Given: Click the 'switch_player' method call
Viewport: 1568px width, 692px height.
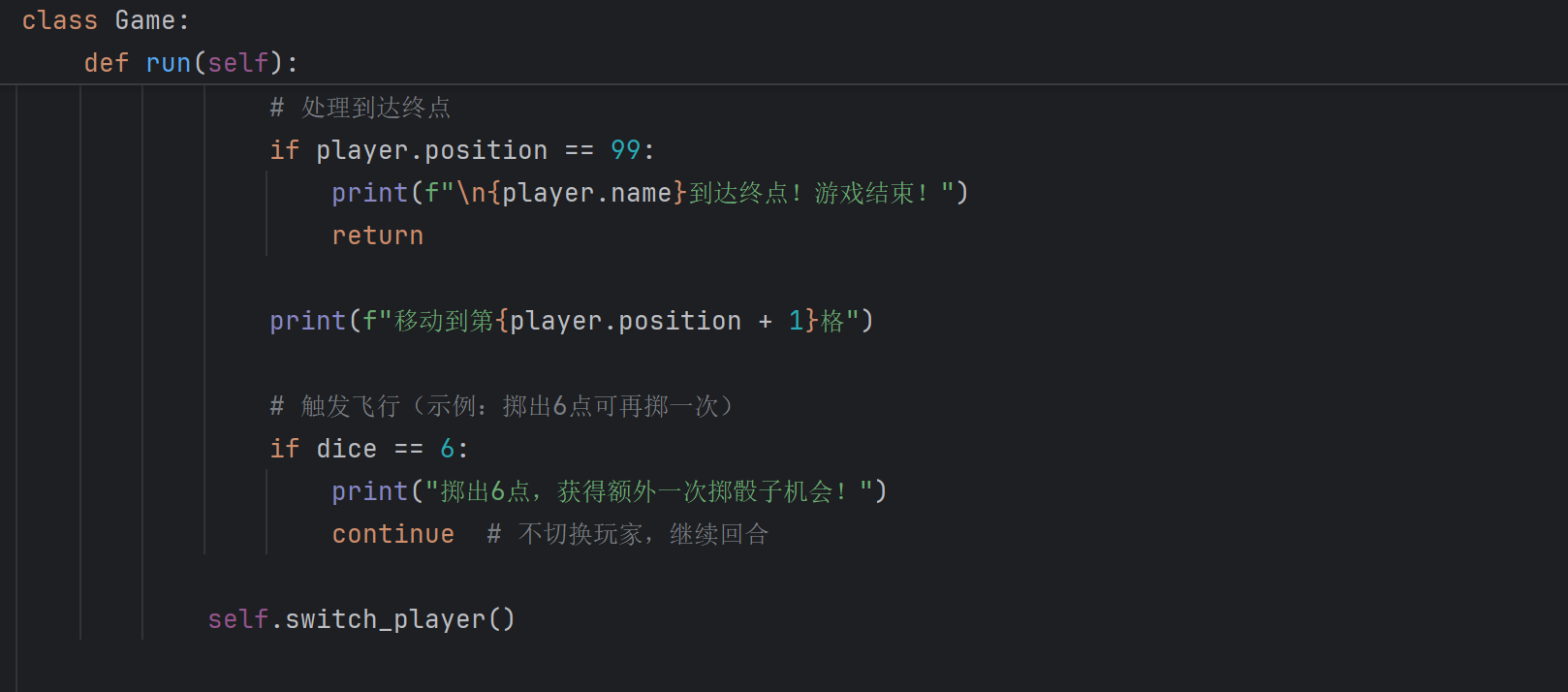Looking at the screenshot, I should point(385,619).
